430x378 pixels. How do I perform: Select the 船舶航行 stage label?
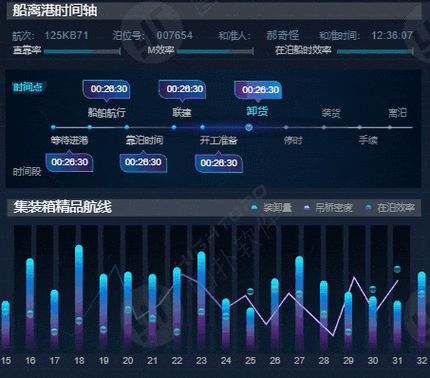coord(107,113)
